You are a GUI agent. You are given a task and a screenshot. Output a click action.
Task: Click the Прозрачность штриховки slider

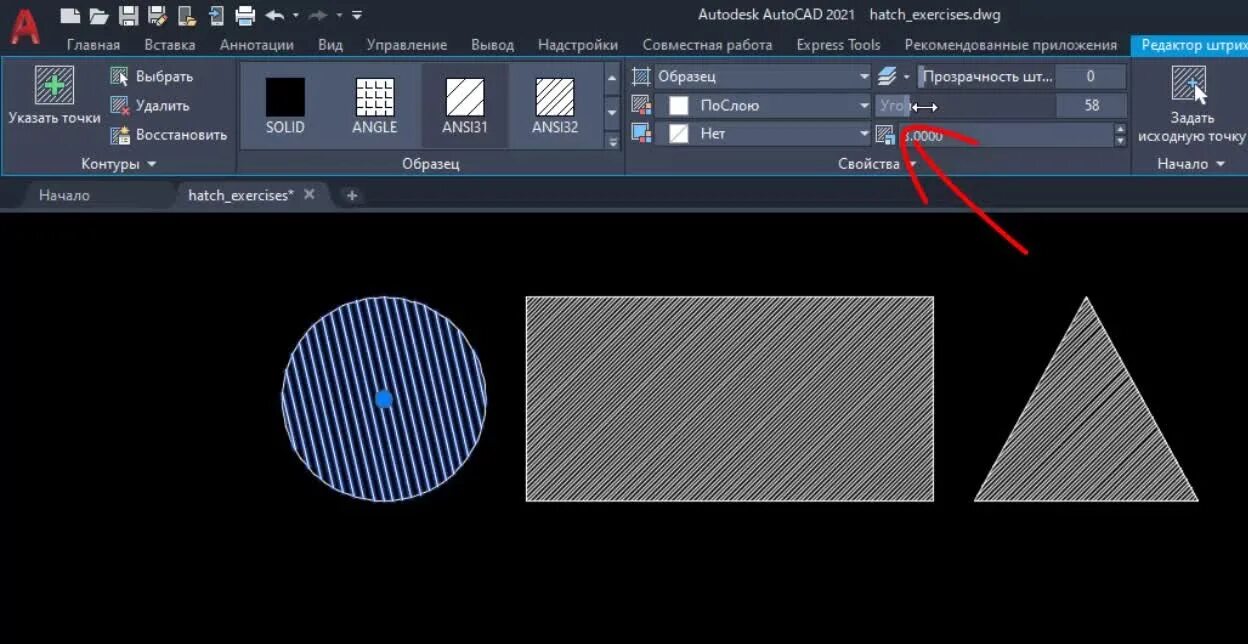(x=986, y=77)
